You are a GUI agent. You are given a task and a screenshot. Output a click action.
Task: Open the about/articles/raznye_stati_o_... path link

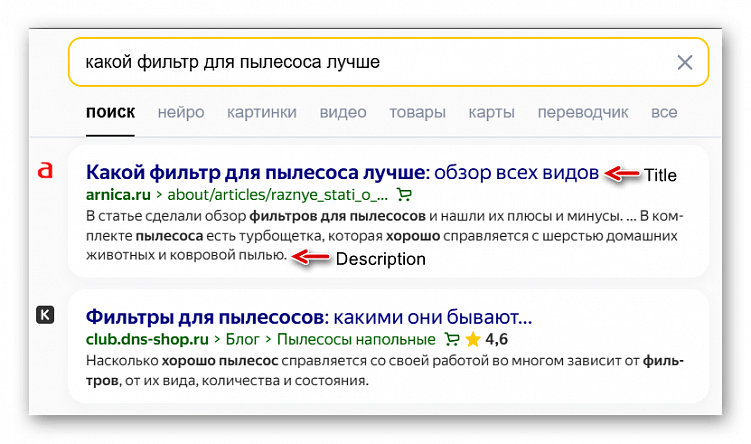(277, 194)
